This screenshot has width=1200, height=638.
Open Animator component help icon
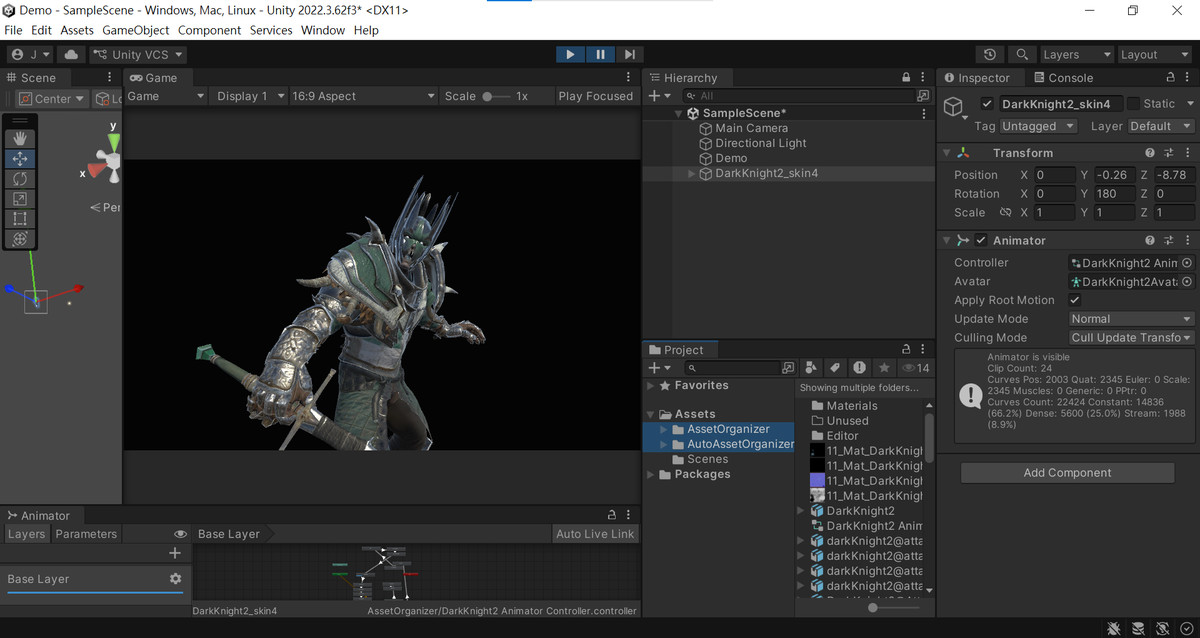point(1150,241)
